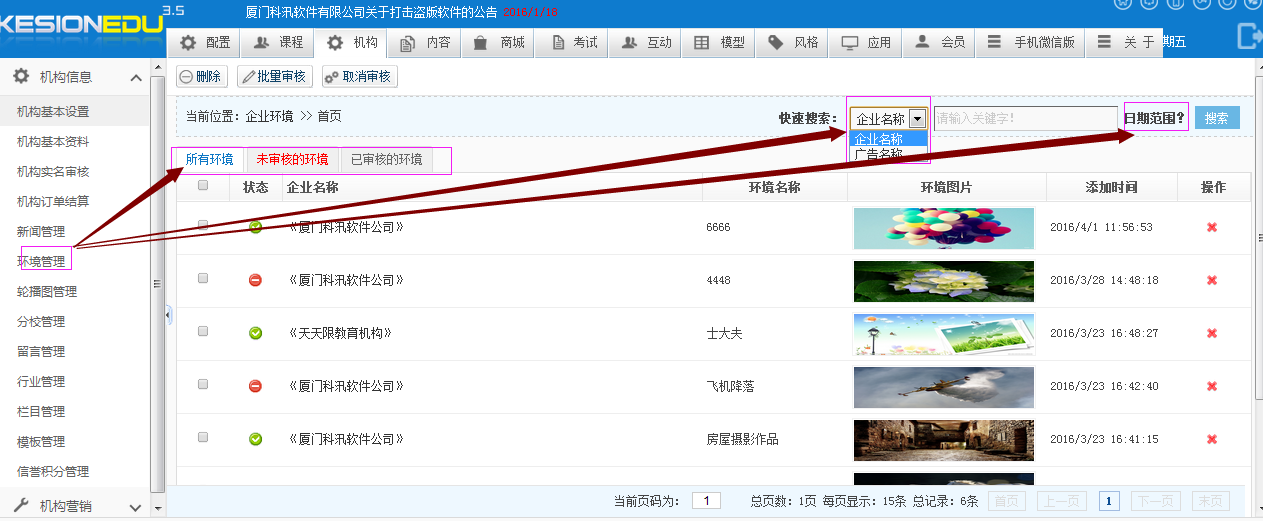Collapse the 机构信息 sidebar section

click(x=136, y=77)
